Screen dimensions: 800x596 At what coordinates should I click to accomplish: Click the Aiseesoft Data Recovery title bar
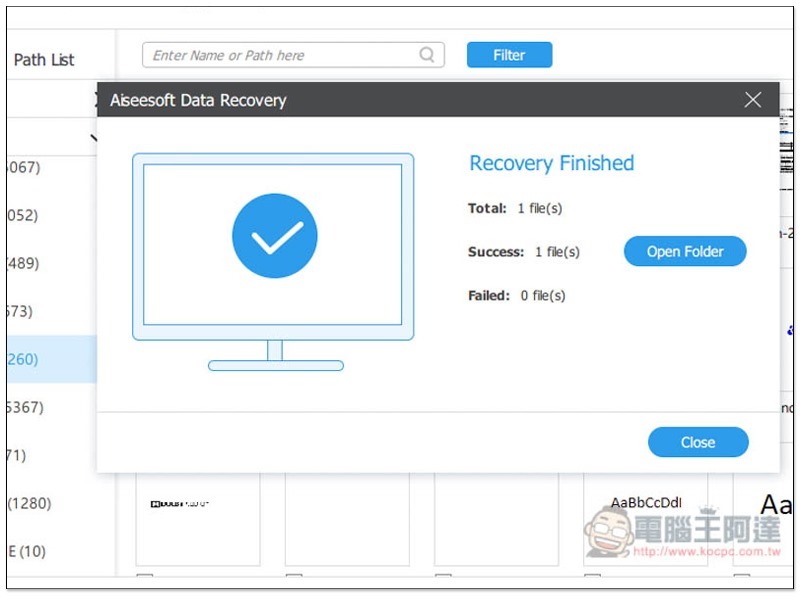tap(400, 100)
